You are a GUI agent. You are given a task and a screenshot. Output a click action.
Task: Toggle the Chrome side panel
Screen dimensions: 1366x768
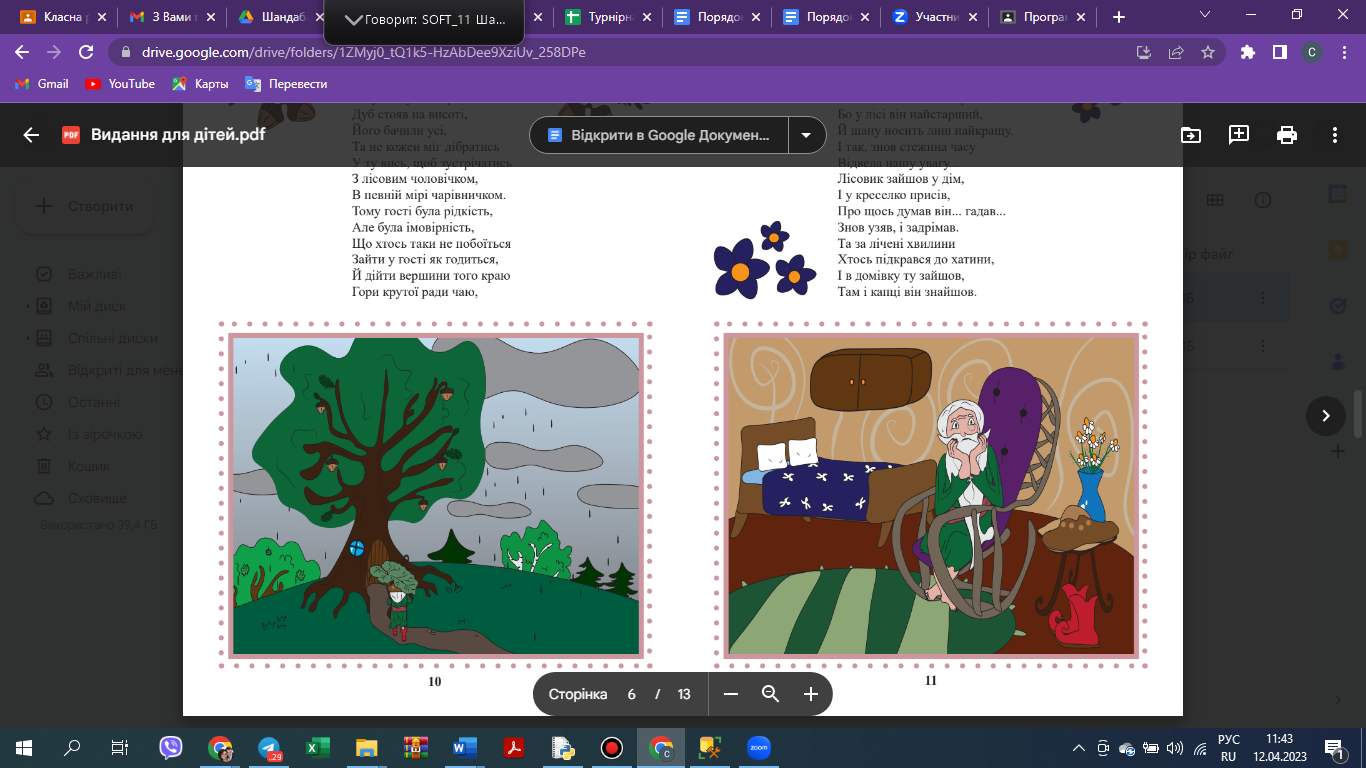click(1279, 52)
